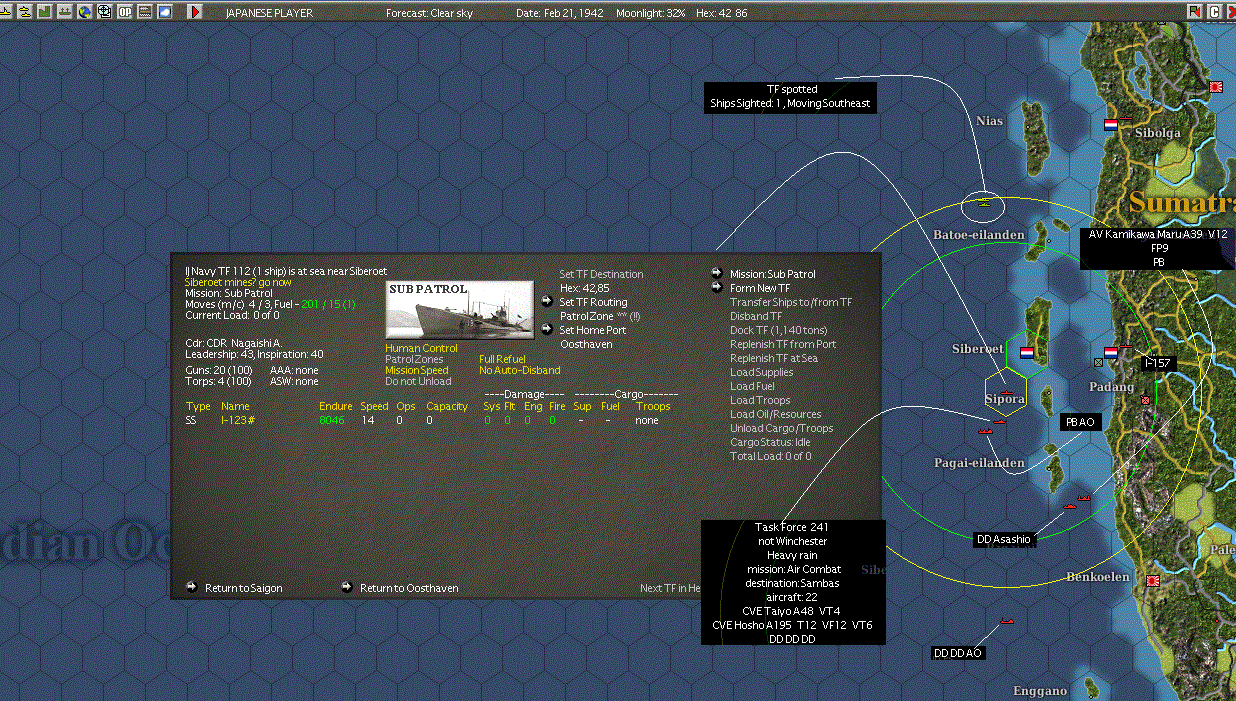Select Dock TF (1,140 tons)

pyautogui.click(x=778, y=330)
